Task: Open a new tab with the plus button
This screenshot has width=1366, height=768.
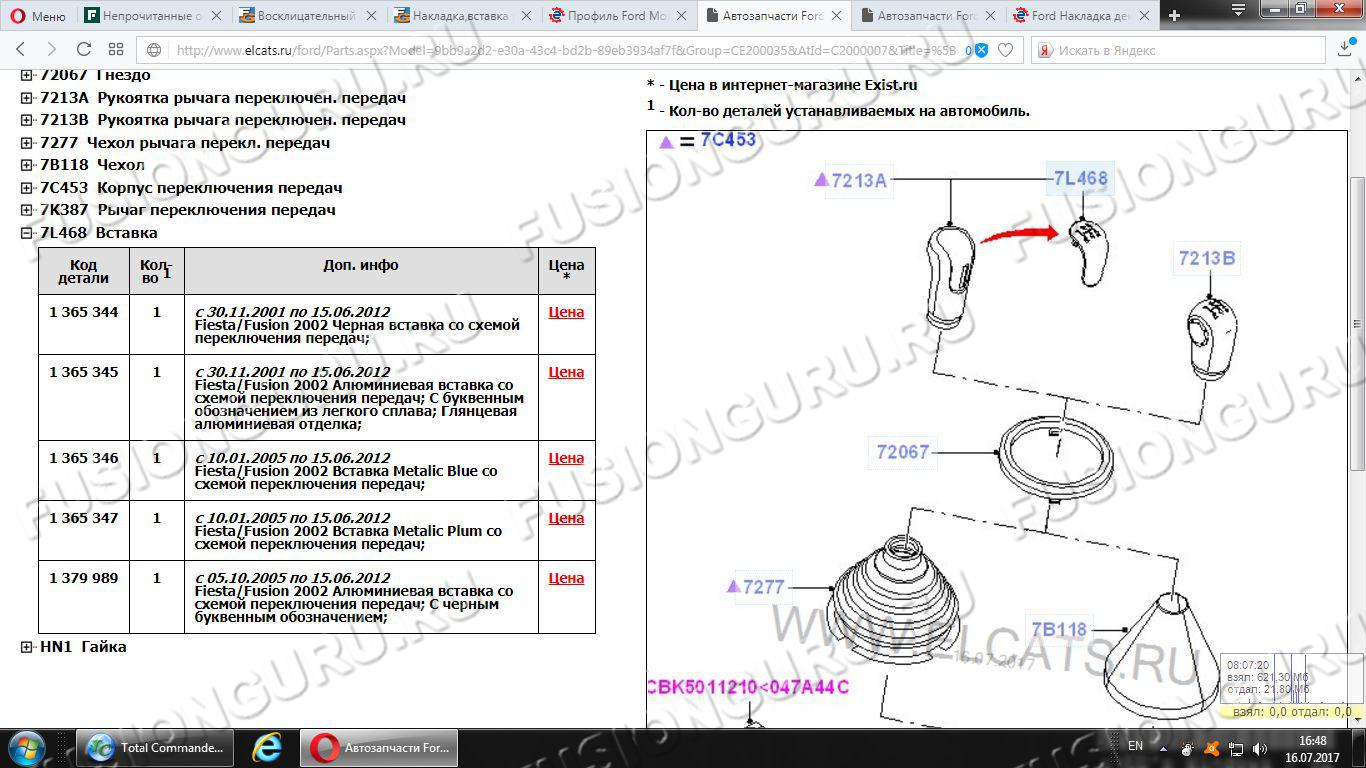Action: (x=1174, y=16)
